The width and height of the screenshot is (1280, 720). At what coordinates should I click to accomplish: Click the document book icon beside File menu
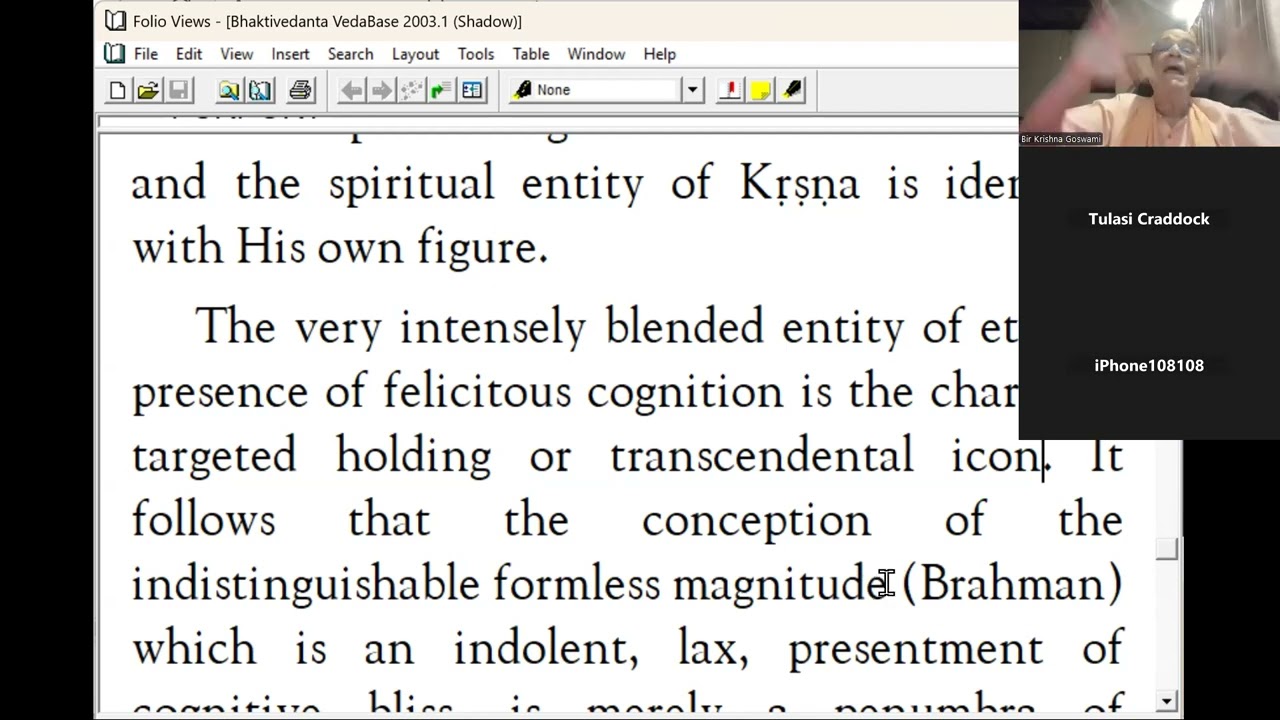pyautogui.click(x=115, y=53)
